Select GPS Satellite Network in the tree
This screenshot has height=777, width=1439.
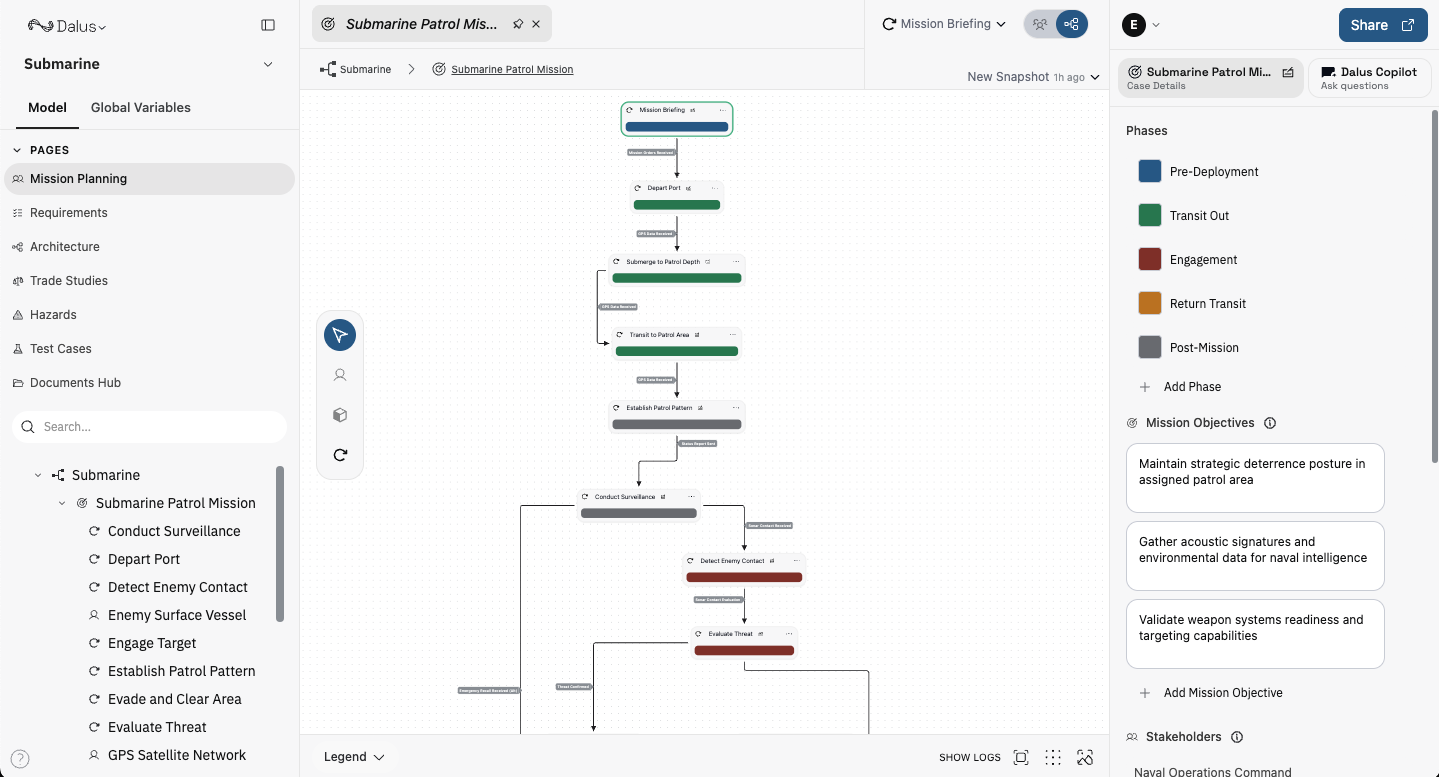177,755
